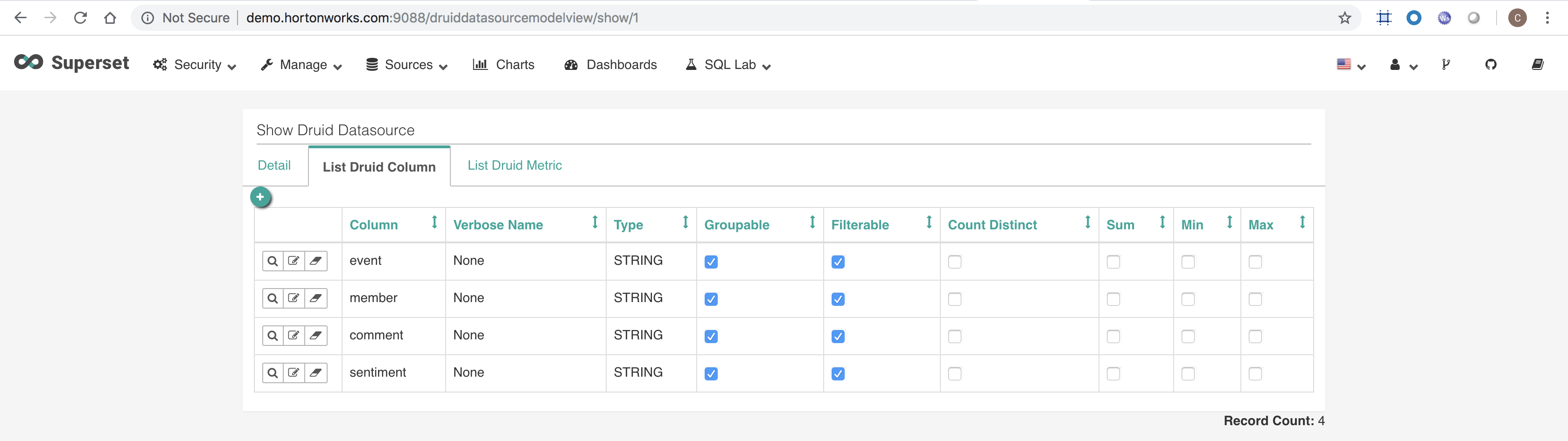Sort table by Type header
The image size is (1568, 441).
click(651, 224)
